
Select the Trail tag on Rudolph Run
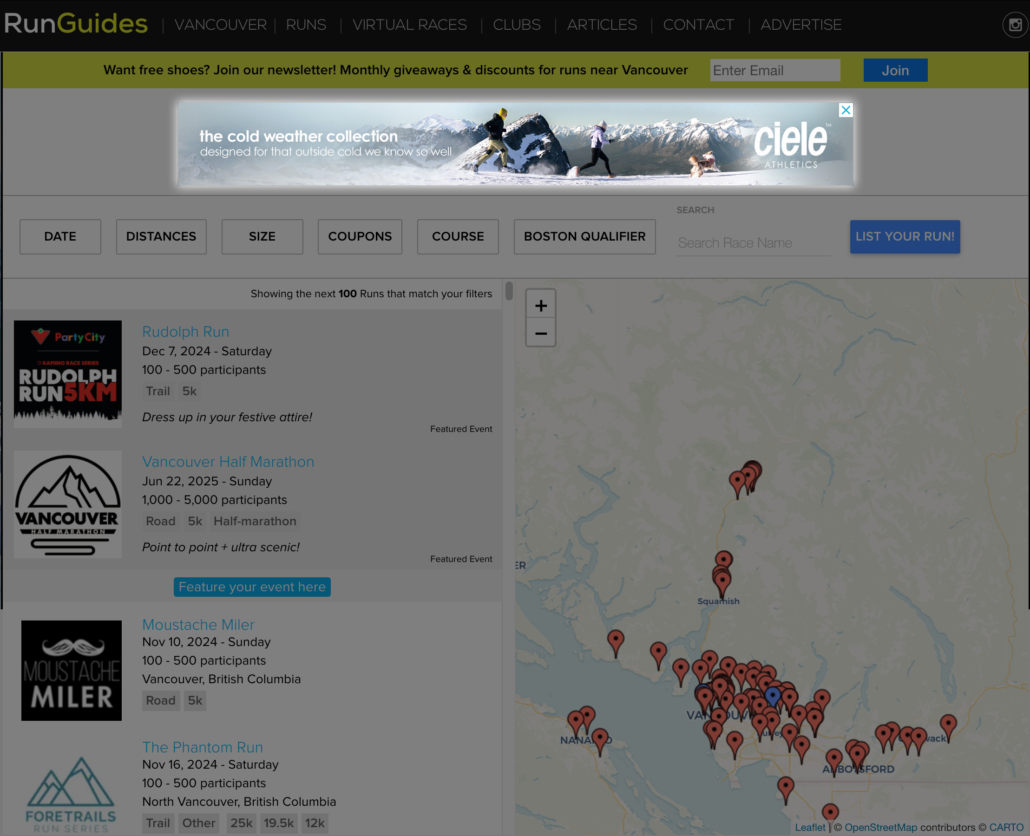(x=158, y=391)
